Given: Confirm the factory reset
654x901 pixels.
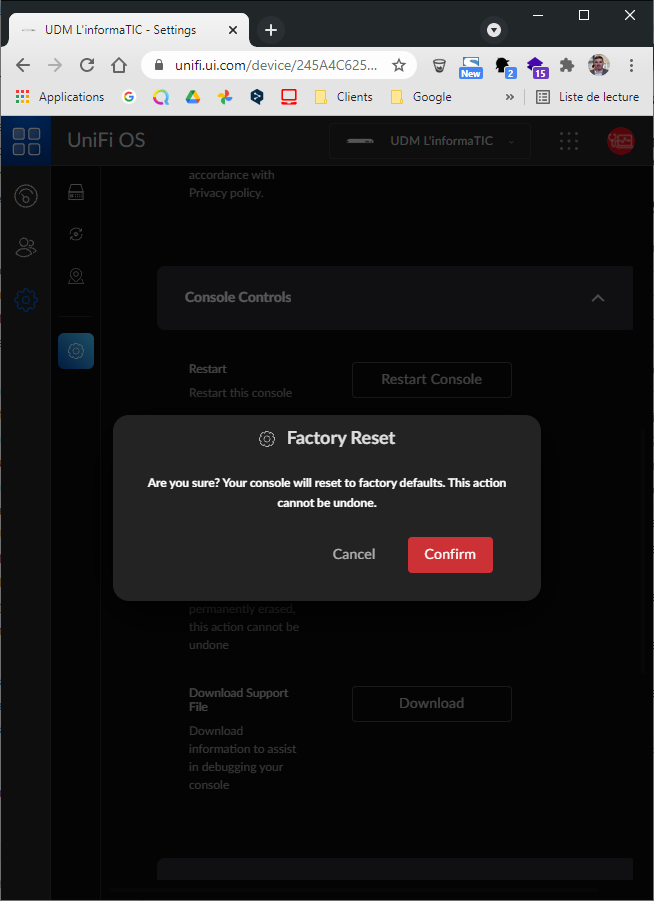Looking at the screenshot, I should click(x=450, y=554).
